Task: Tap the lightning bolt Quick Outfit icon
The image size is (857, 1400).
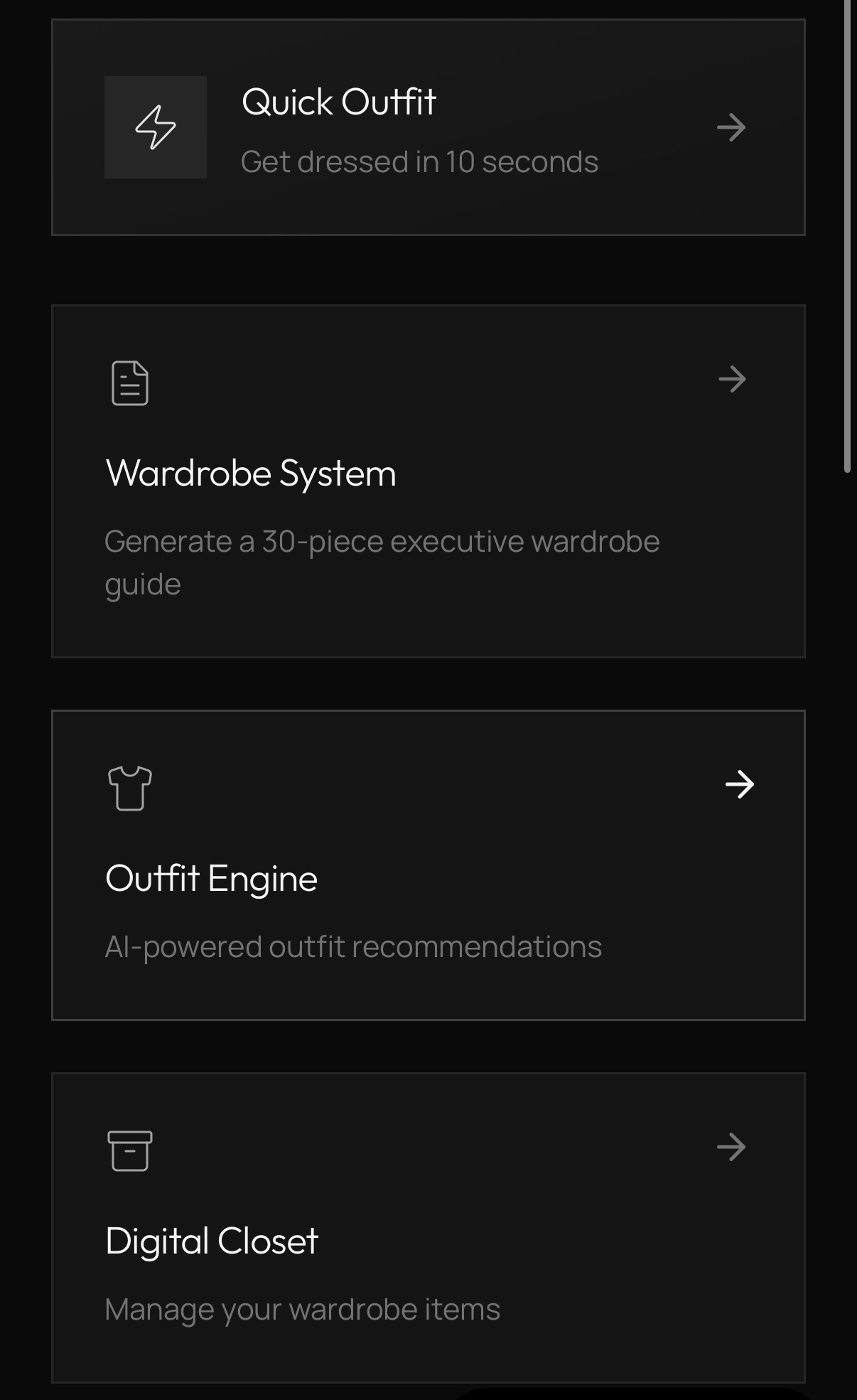Action: click(x=156, y=127)
